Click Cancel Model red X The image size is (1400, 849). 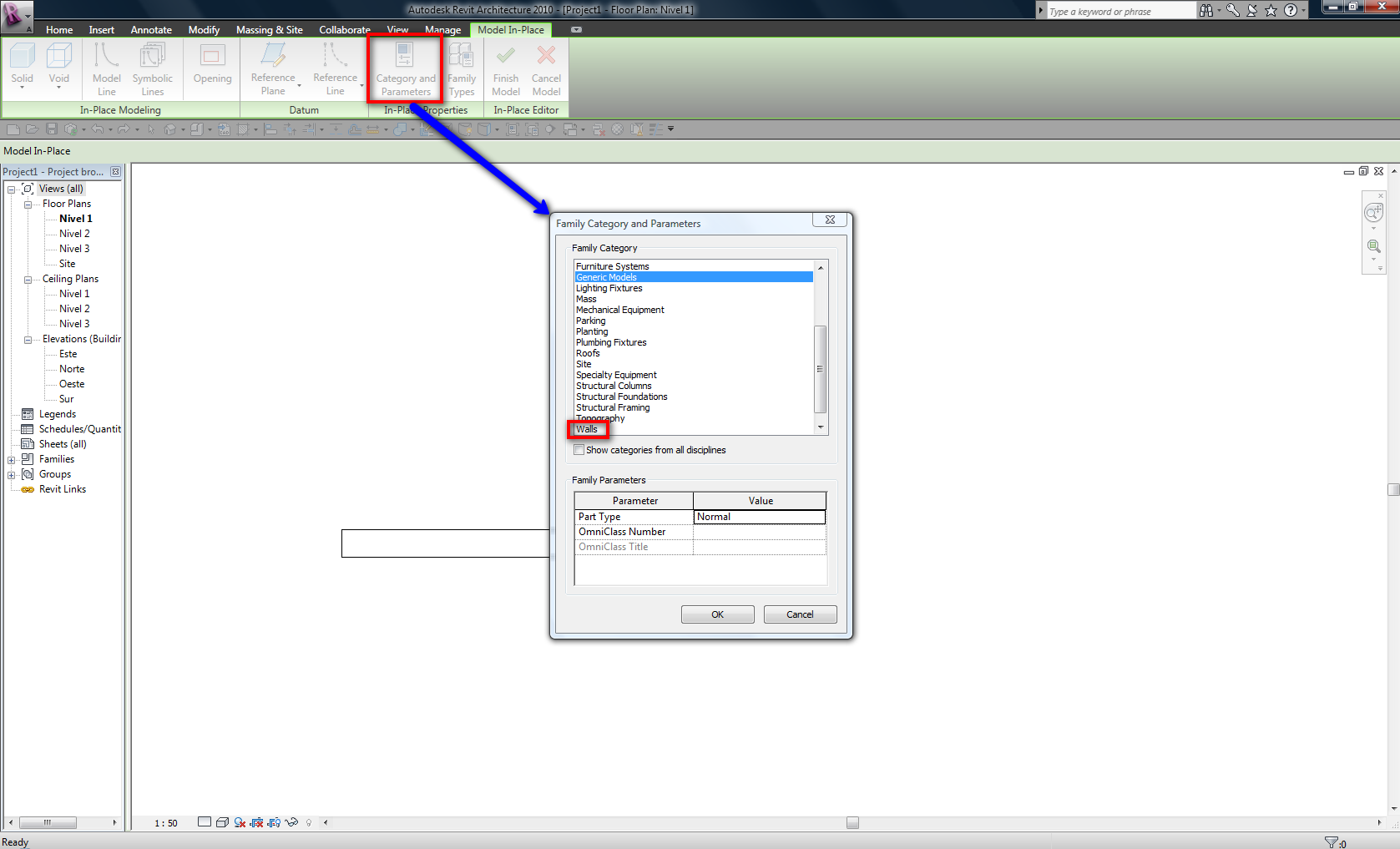point(546,69)
